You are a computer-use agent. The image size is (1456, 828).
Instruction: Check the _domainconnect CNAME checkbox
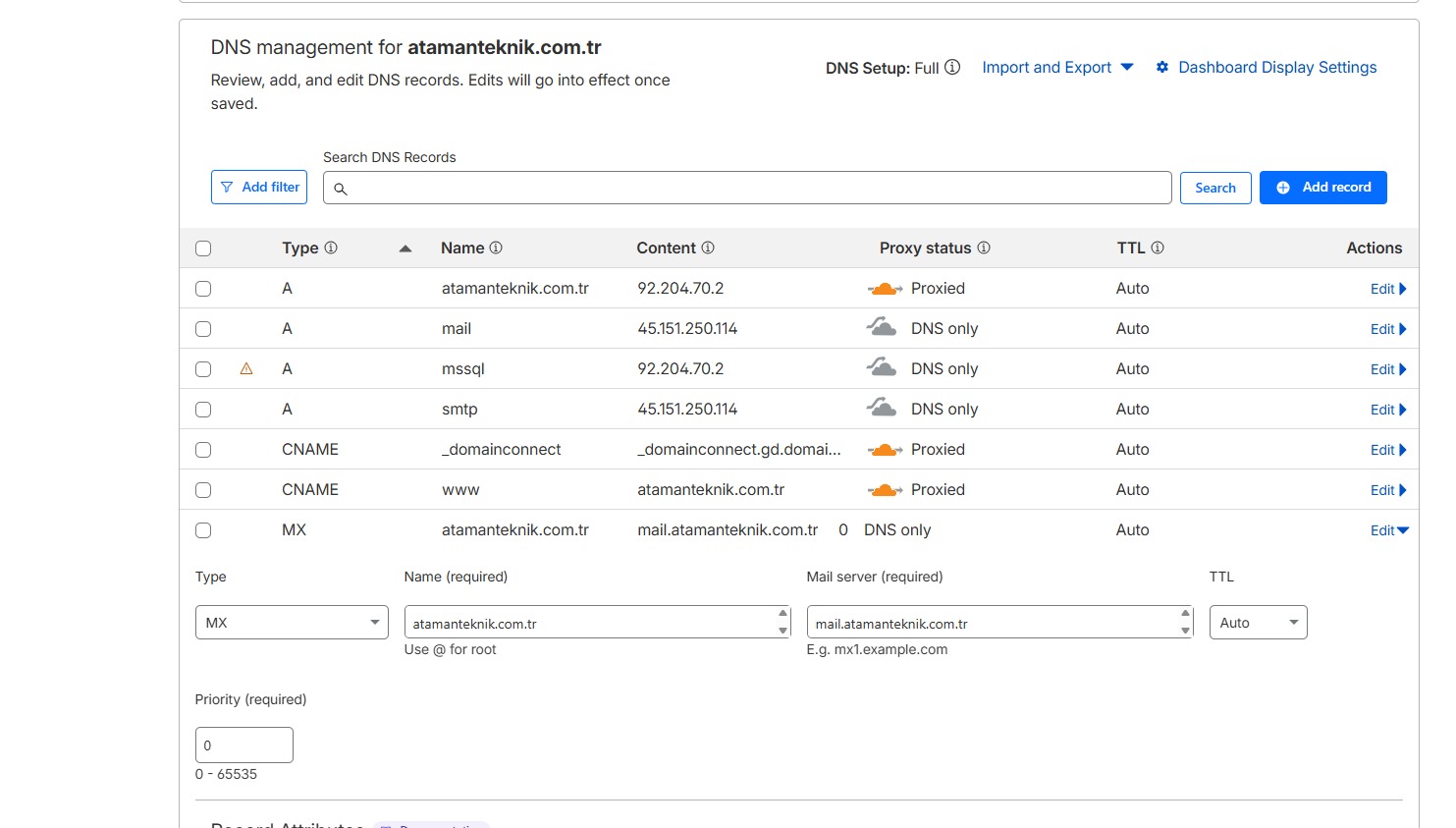click(x=203, y=450)
